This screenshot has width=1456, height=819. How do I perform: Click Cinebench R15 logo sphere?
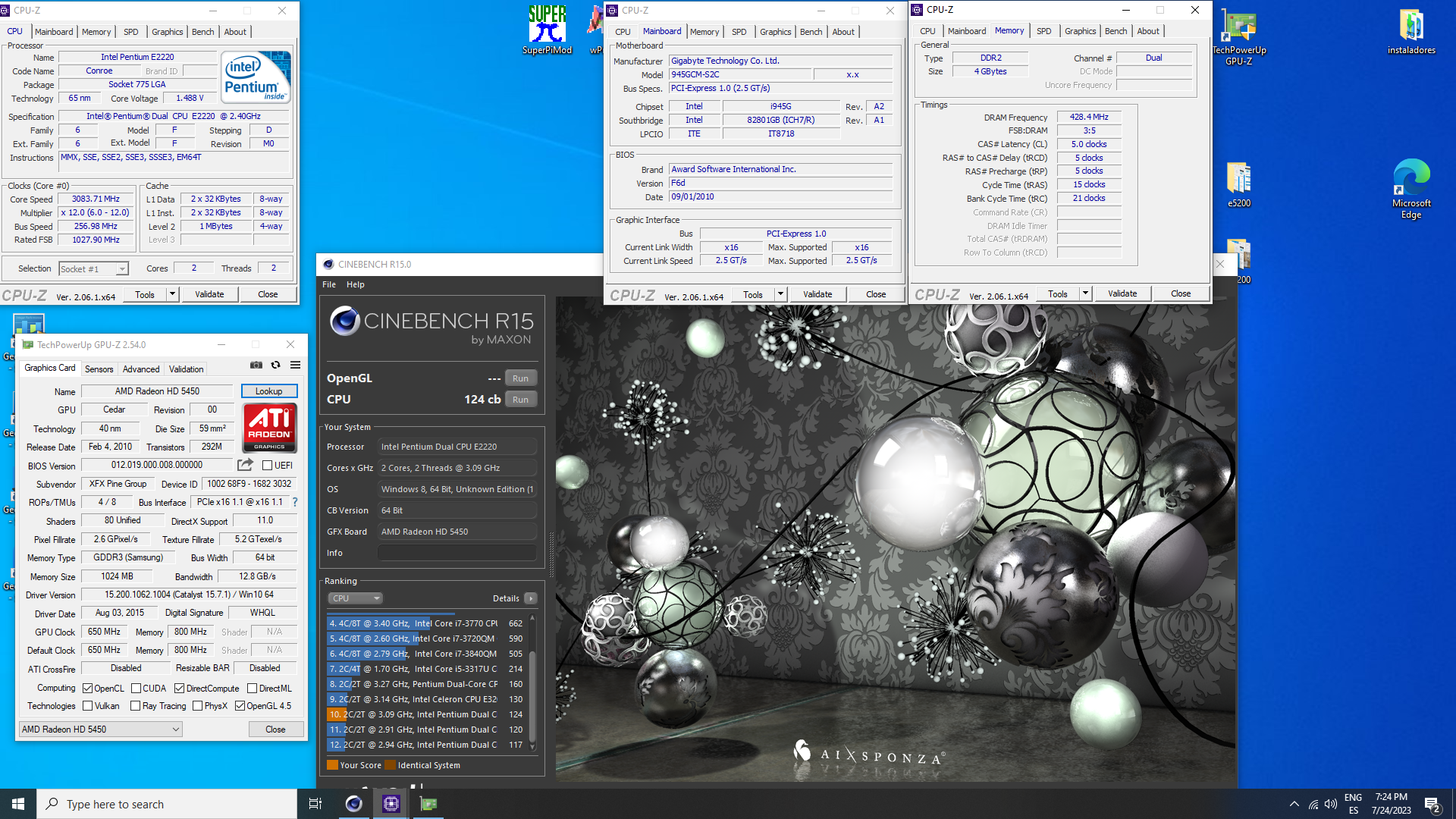(x=345, y=322)
